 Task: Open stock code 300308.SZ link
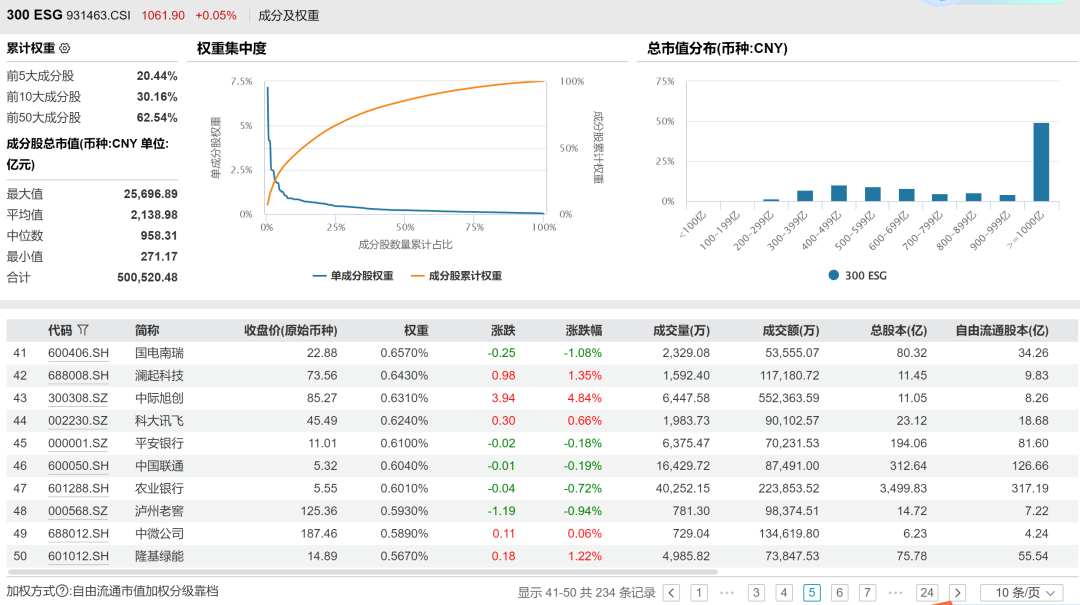click(78, 398)
